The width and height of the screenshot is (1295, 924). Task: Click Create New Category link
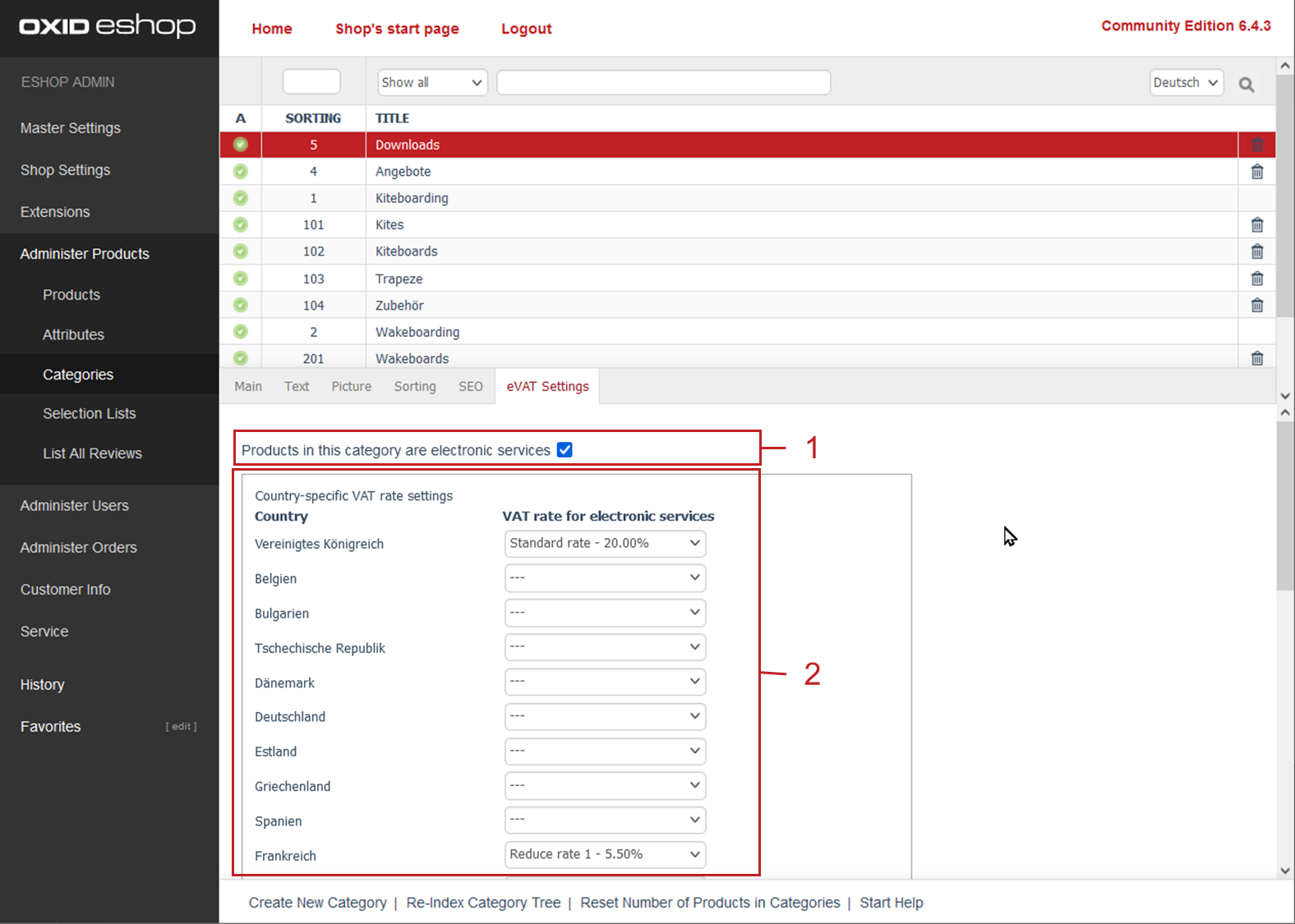tap(317, 903)
